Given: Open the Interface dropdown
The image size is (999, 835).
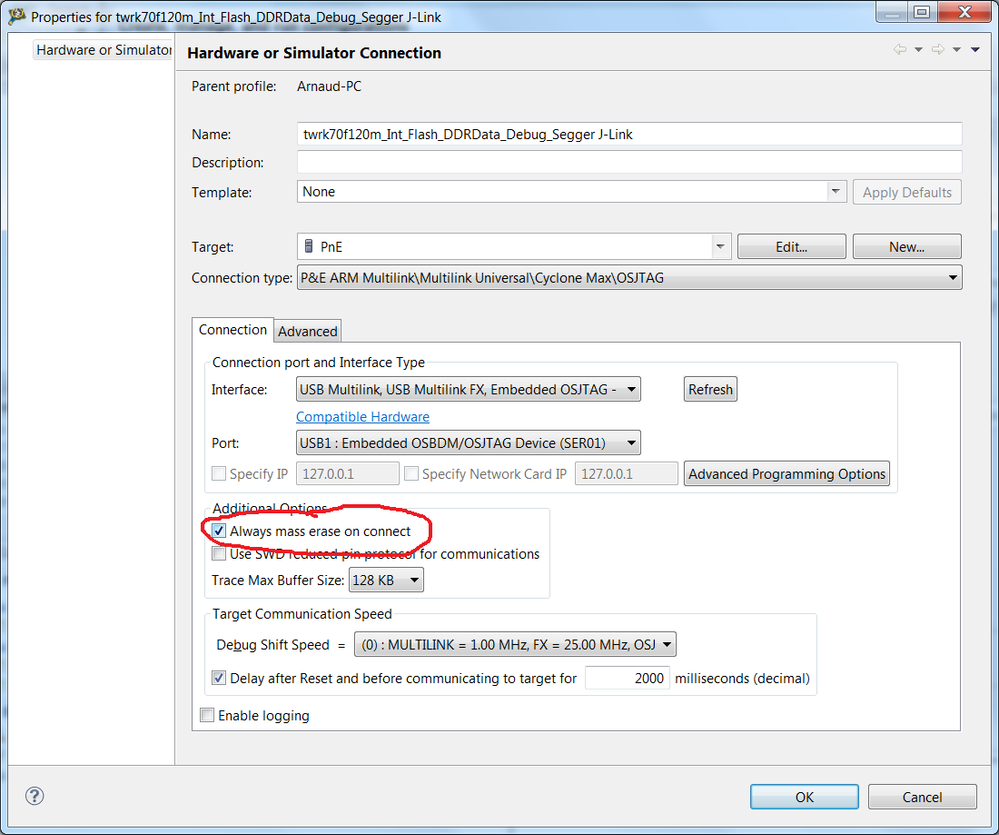Looking at the screenshot, I should pyautogui.click(x=468, y=389).
